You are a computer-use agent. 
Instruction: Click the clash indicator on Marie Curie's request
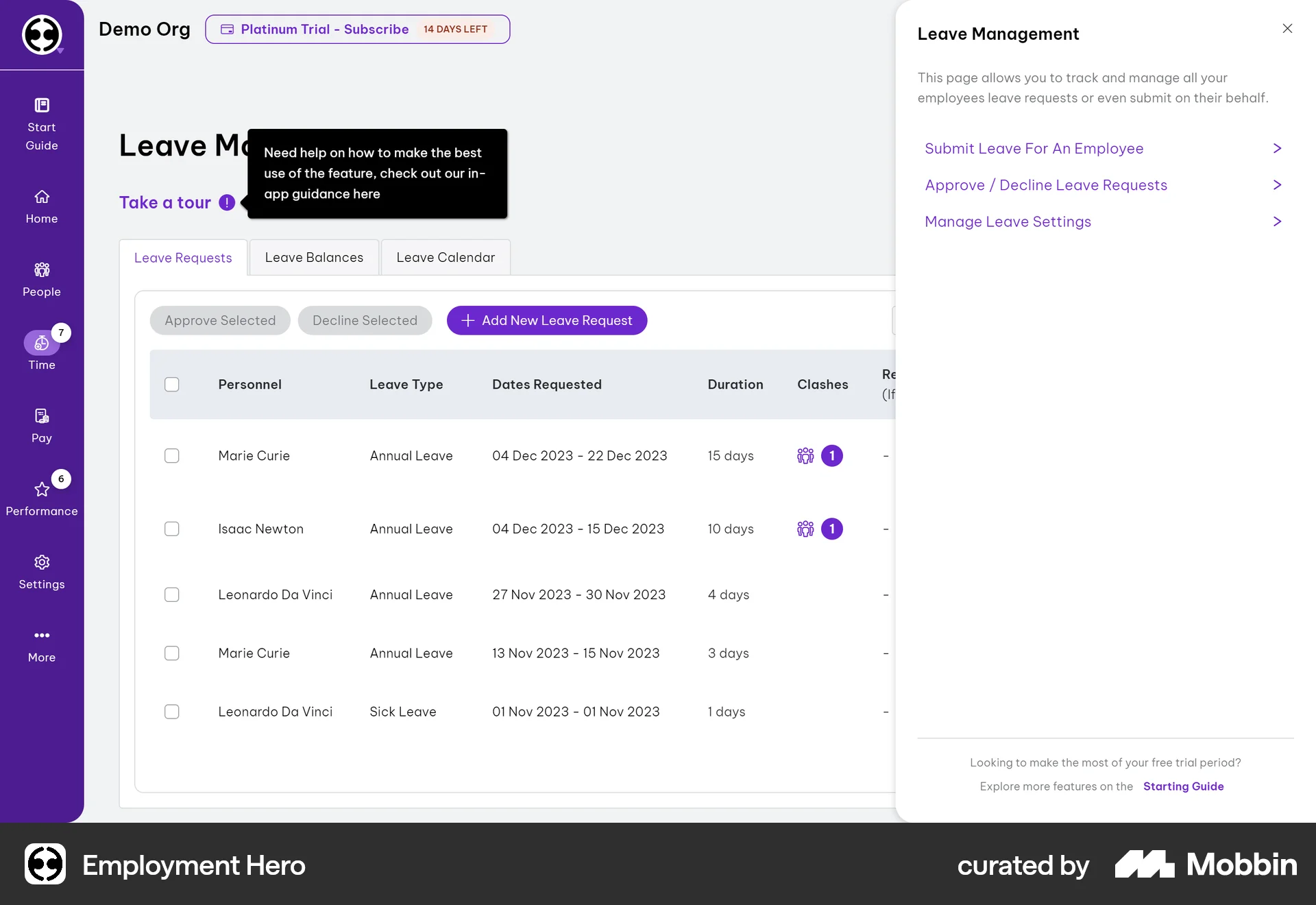pyautogui.click(x=832, y=455)
